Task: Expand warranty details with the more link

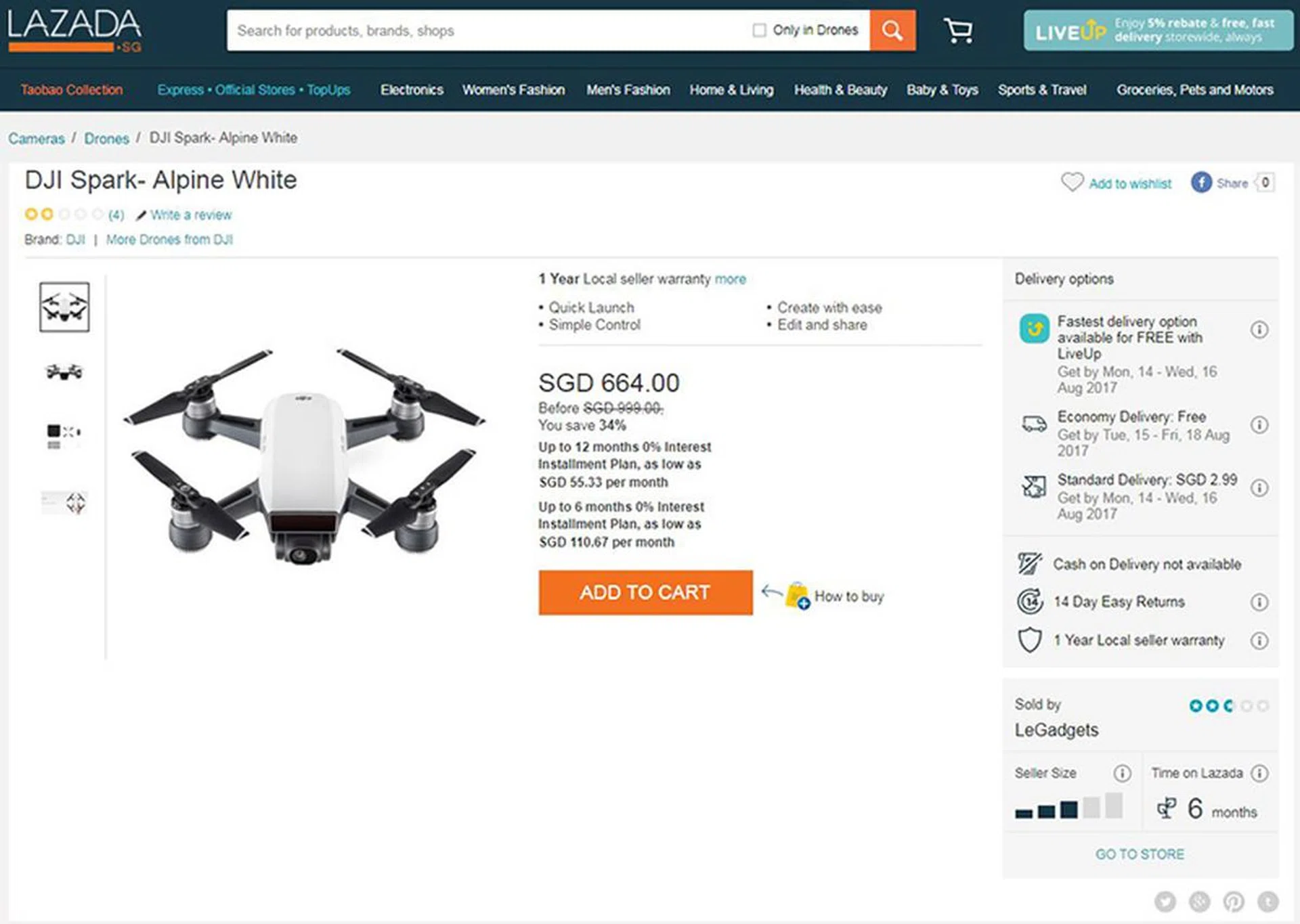Action: coord(730,279)
